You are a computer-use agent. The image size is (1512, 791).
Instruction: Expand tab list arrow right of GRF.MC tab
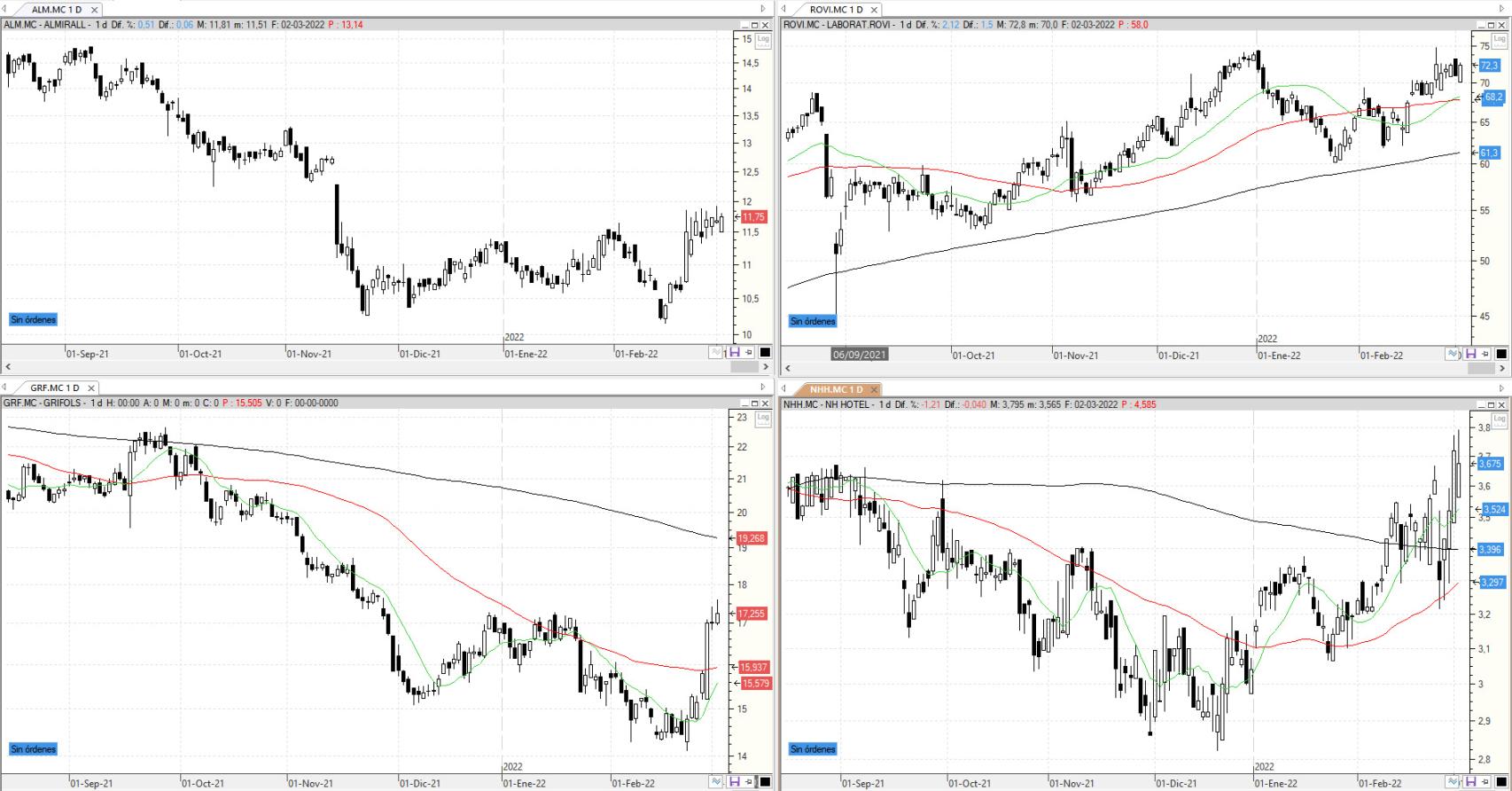pos(763,388)
